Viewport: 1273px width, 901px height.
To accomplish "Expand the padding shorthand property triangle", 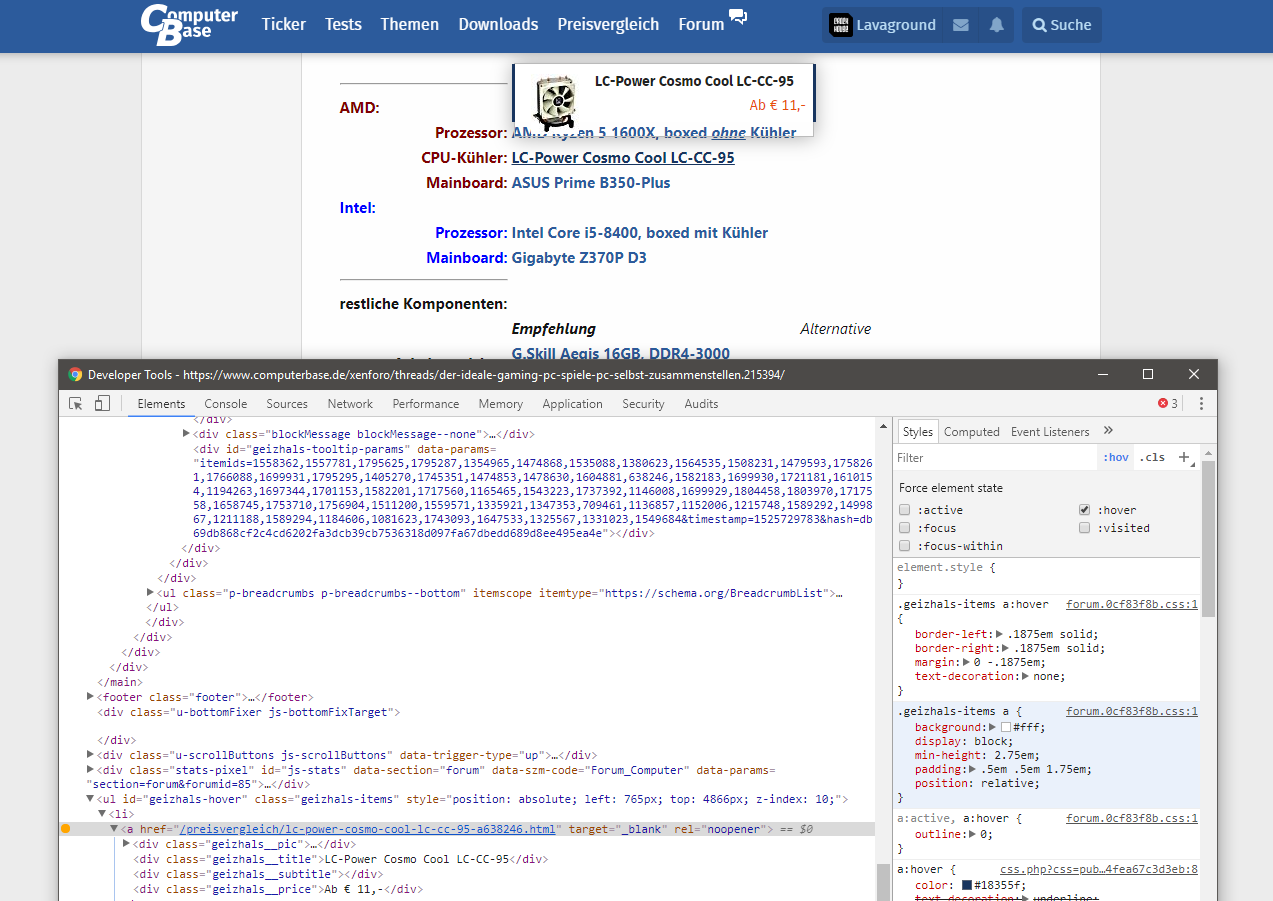I will (x=974, y=769).
